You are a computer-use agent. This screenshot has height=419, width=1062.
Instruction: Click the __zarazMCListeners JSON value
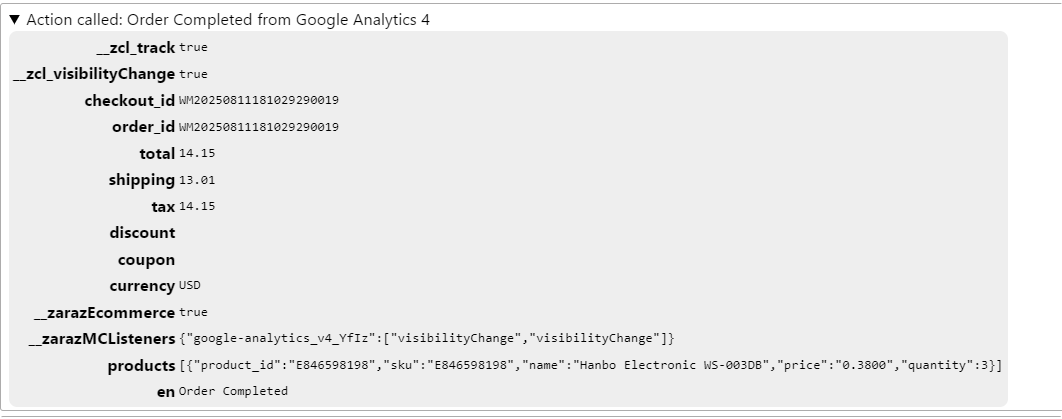coord(427,338)
